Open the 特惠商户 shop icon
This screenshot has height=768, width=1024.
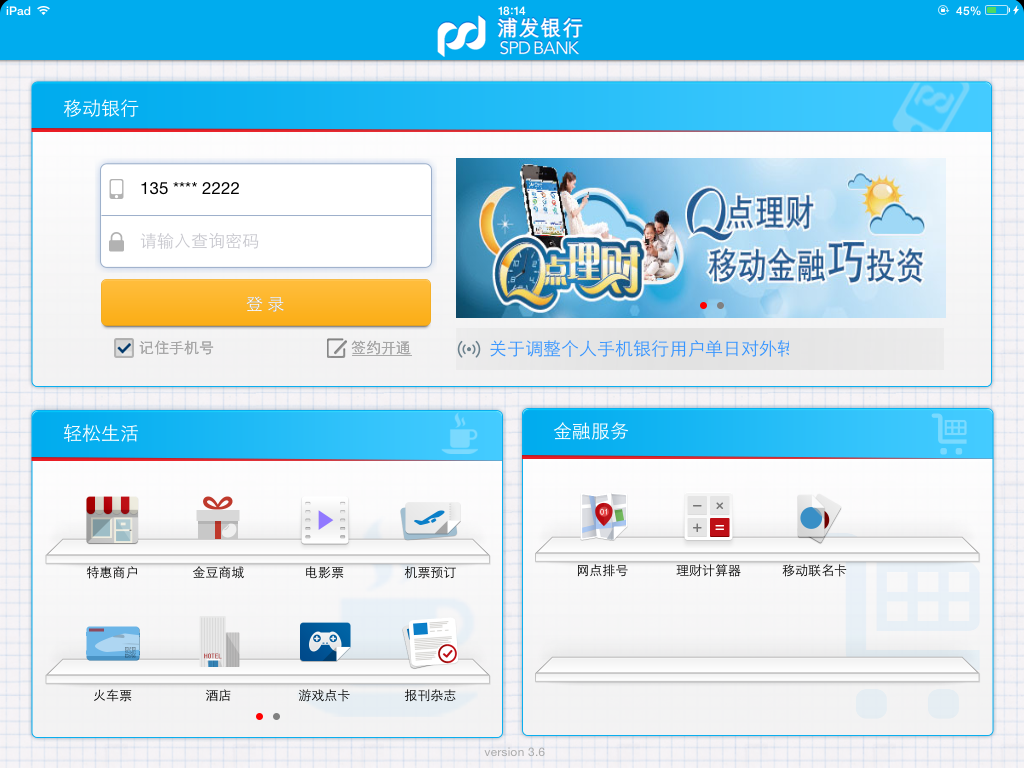112,520
